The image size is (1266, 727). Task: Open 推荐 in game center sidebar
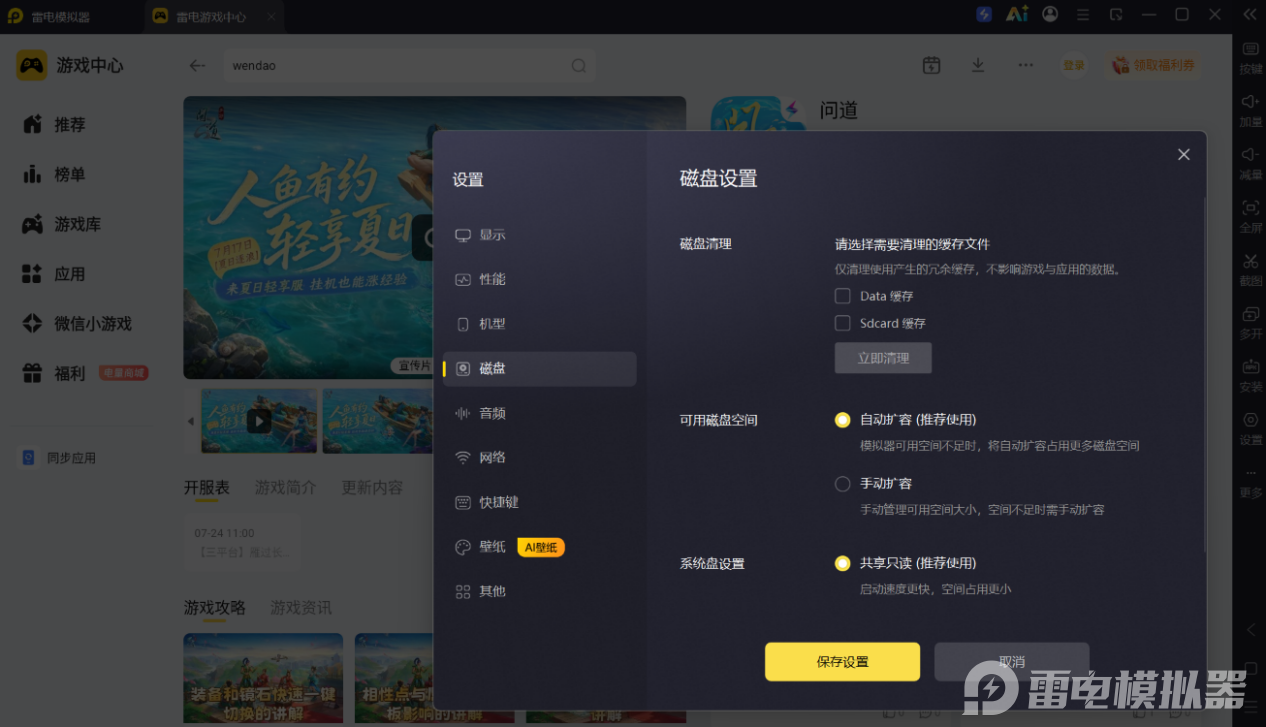[55, 125]
